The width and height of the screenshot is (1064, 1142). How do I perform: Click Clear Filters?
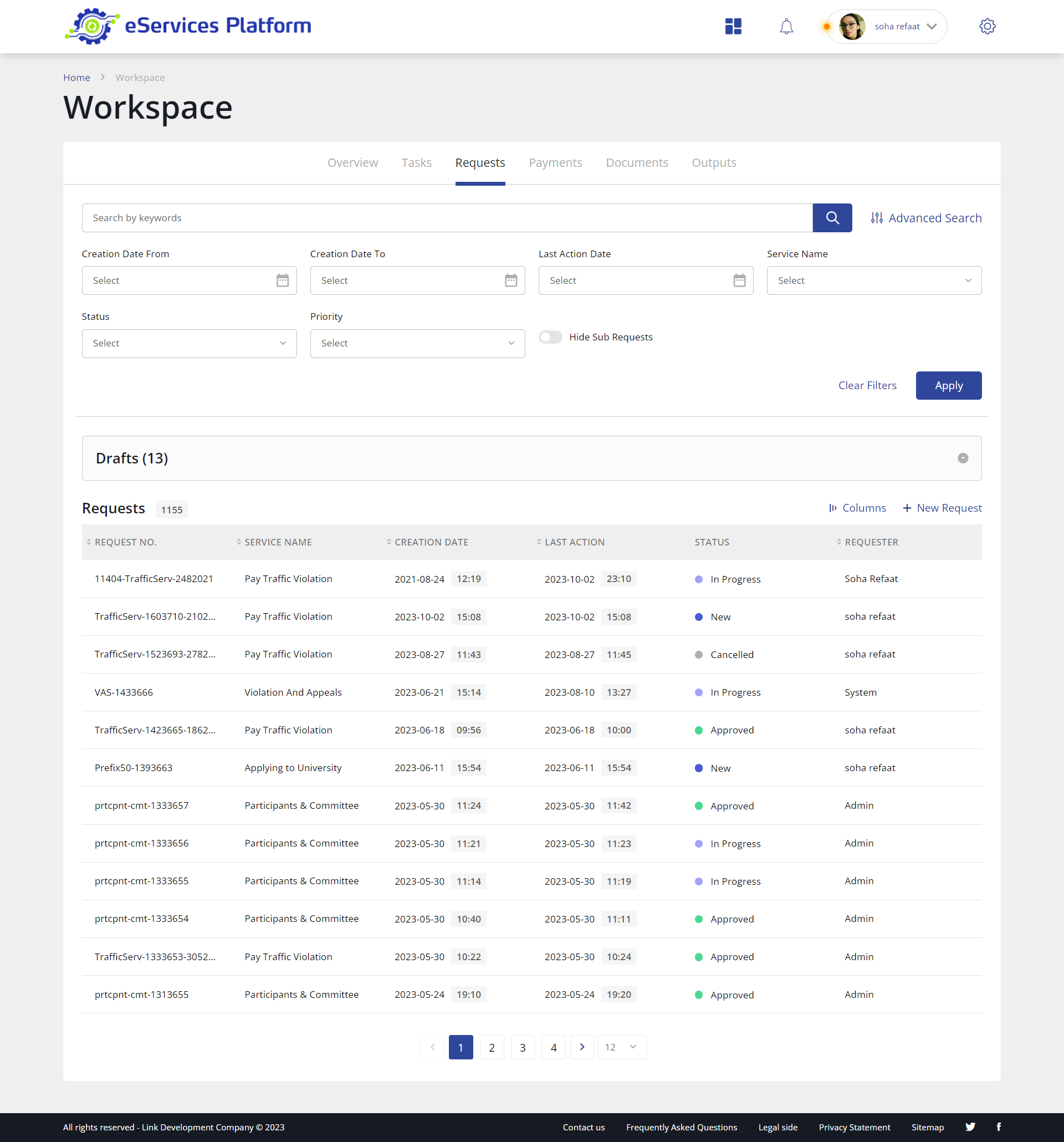tap(867, 385)
